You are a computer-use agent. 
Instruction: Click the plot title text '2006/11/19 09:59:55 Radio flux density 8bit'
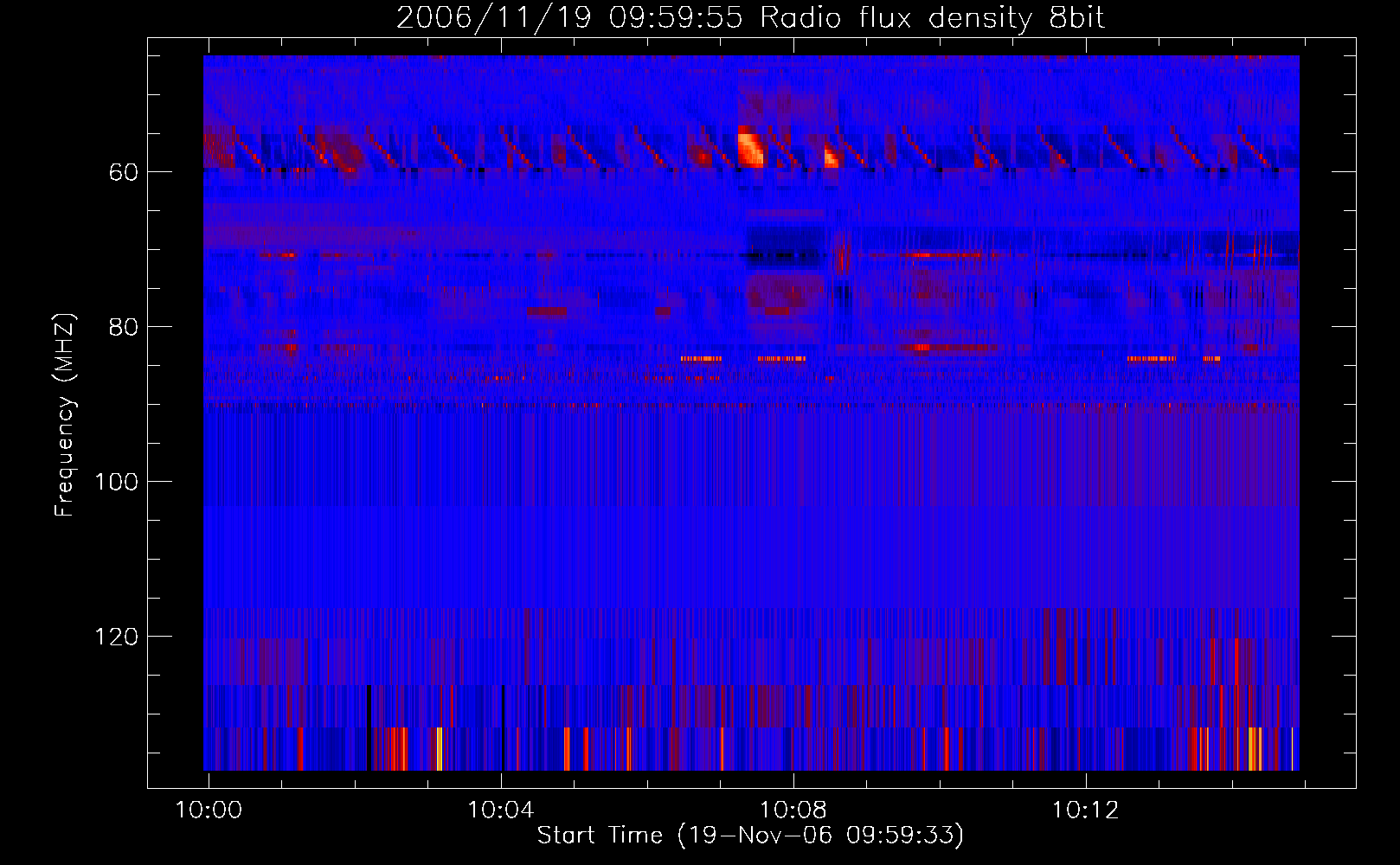tap(750, 18)
